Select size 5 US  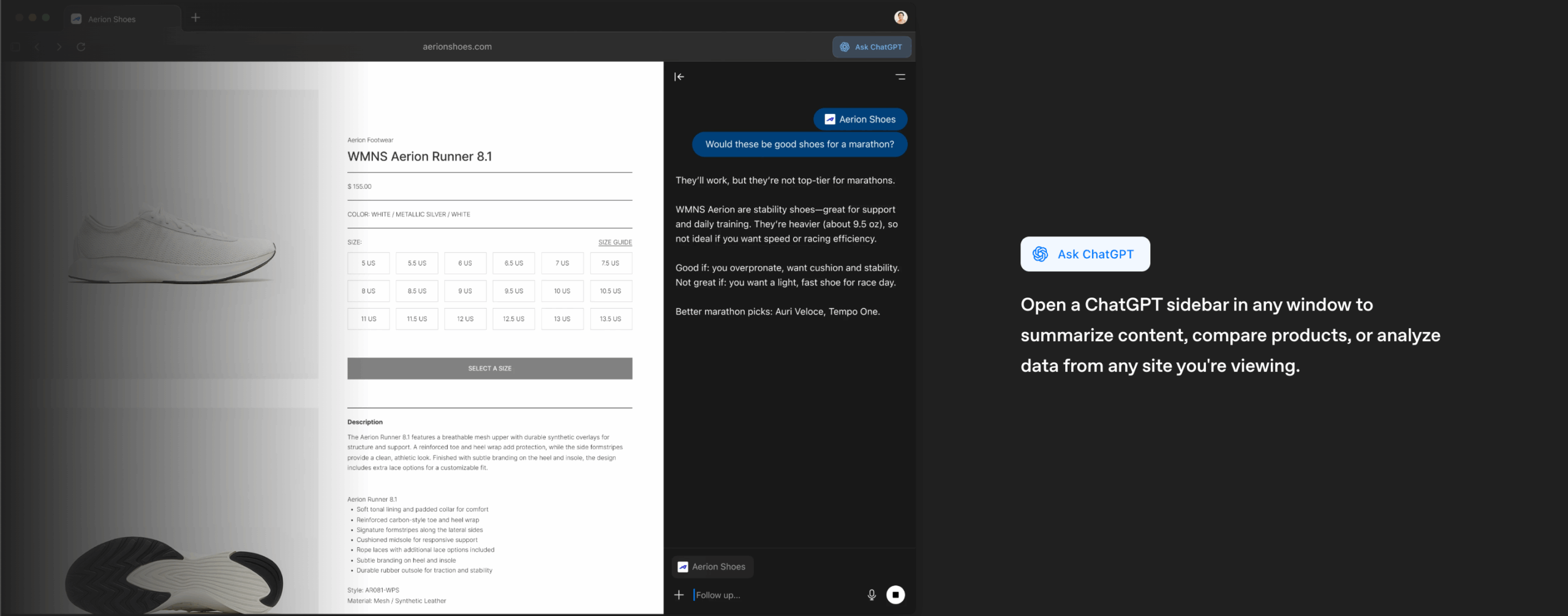tap(368, 263)
